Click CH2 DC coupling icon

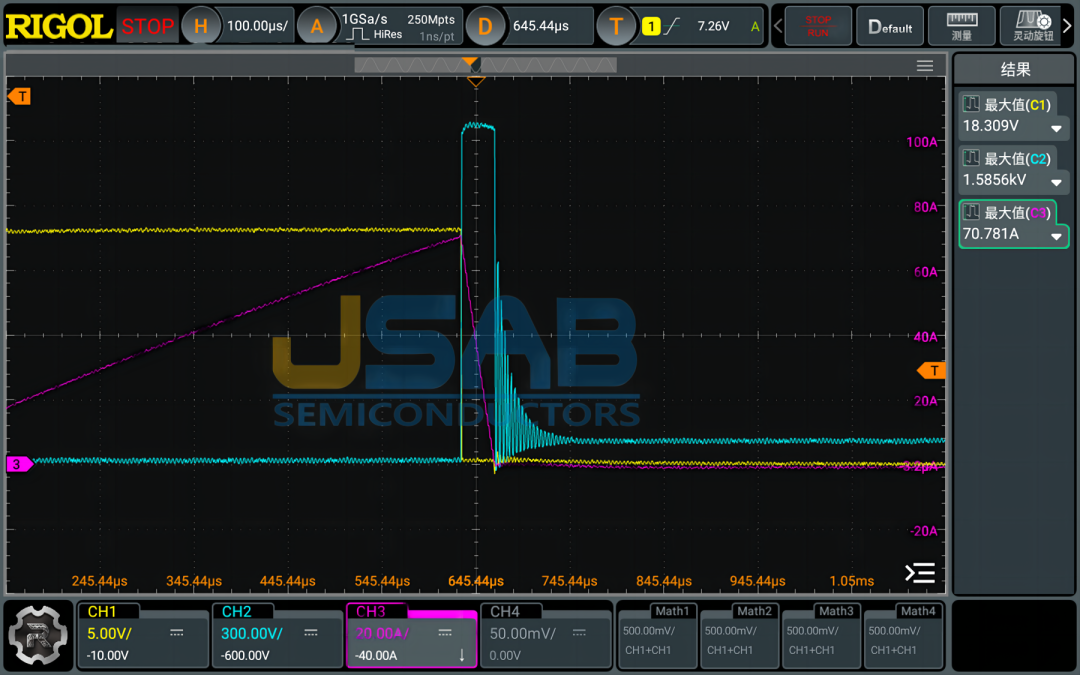311,633
